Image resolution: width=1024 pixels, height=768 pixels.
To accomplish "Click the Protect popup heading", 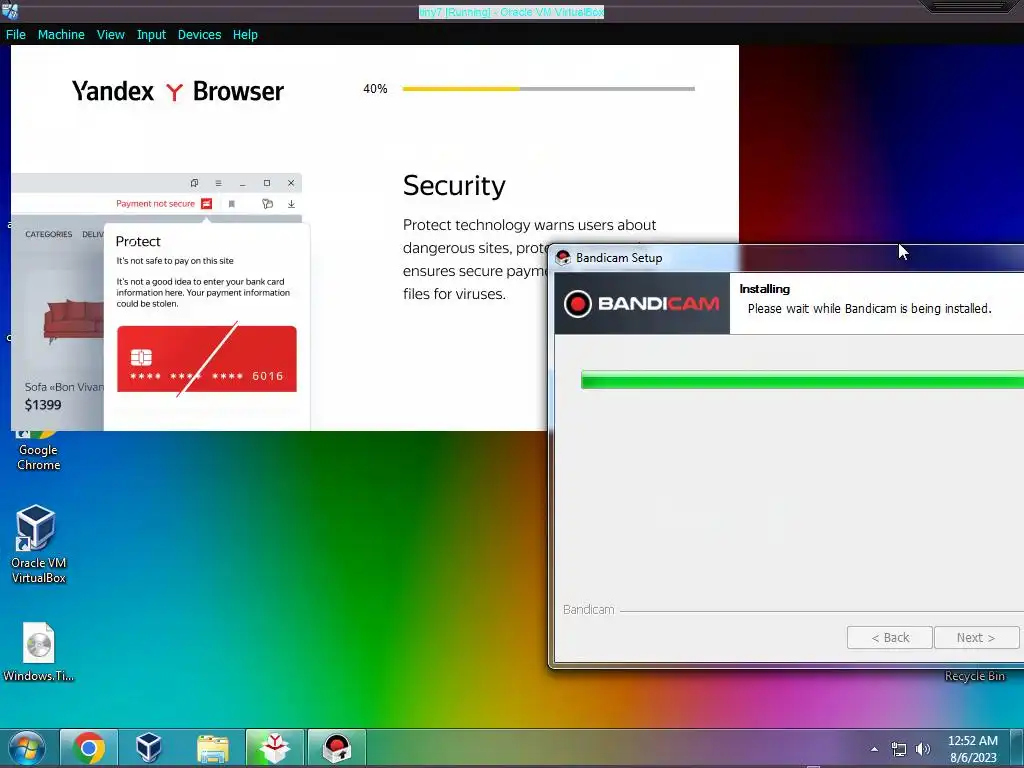I will [x=138, y=241].
